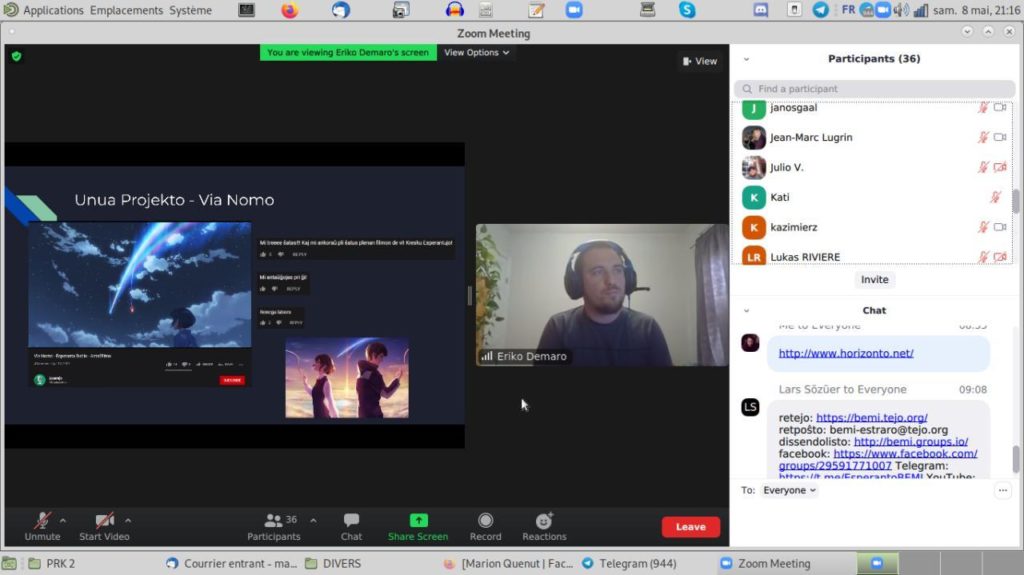Open chat more options ellipsis
1024x575 pixels.
pos(1002,490)
